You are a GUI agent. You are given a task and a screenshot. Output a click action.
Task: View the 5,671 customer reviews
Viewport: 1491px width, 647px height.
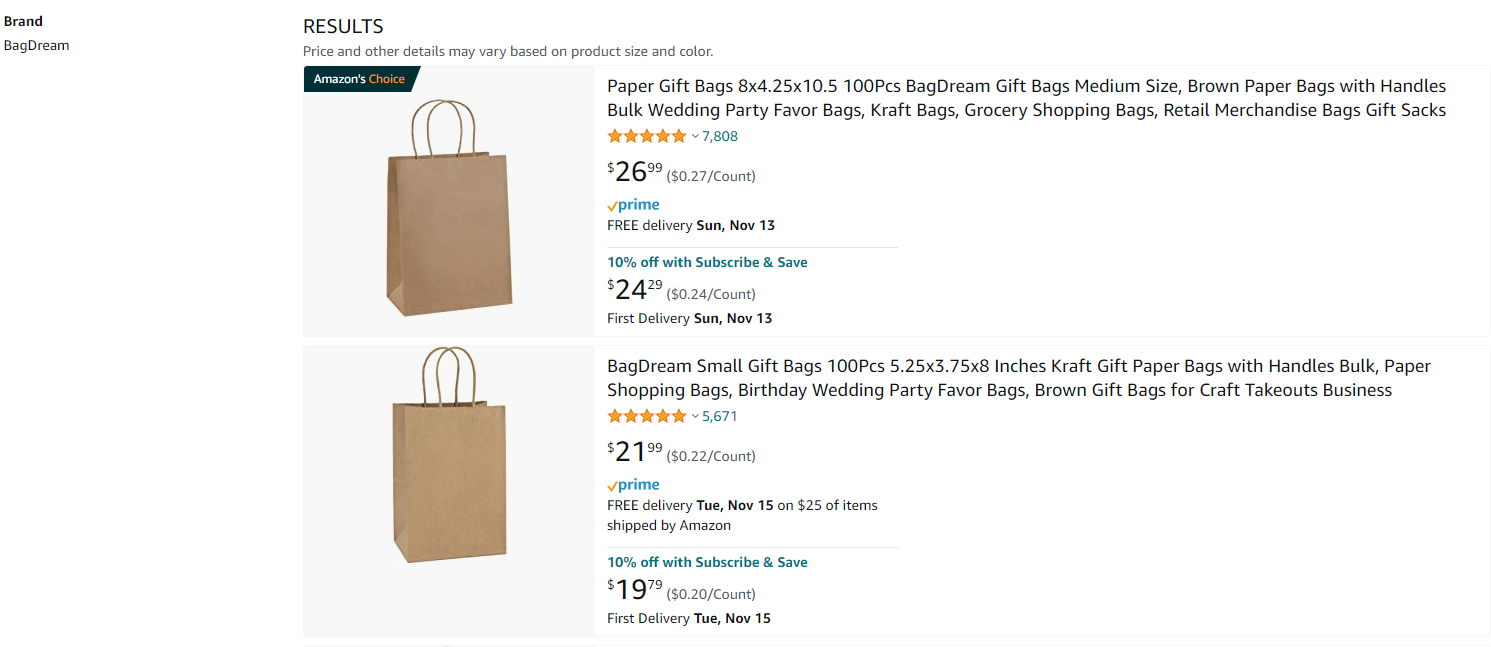[720, 416]
